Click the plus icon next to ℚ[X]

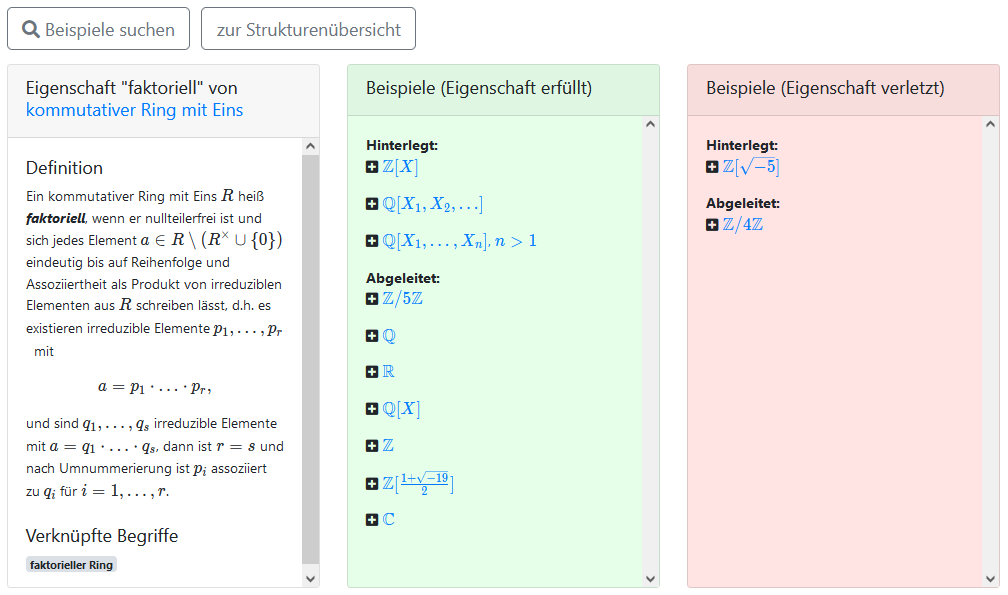pos(372,409)
